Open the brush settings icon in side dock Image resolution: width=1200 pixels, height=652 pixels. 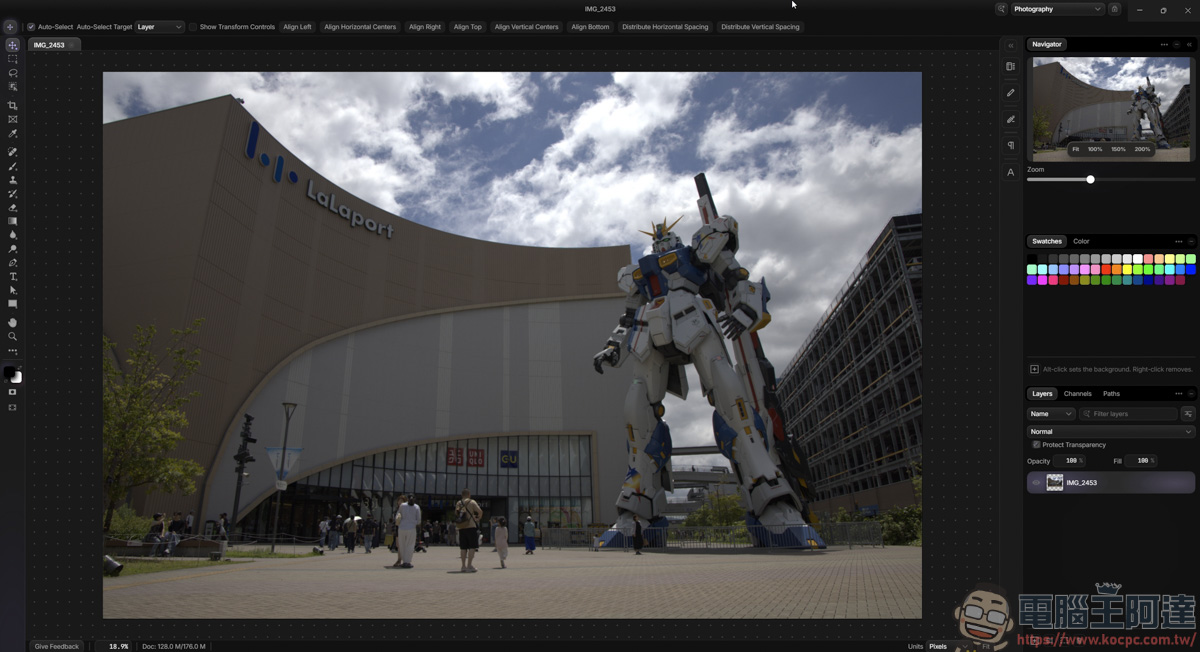[x=1011, y=119]
